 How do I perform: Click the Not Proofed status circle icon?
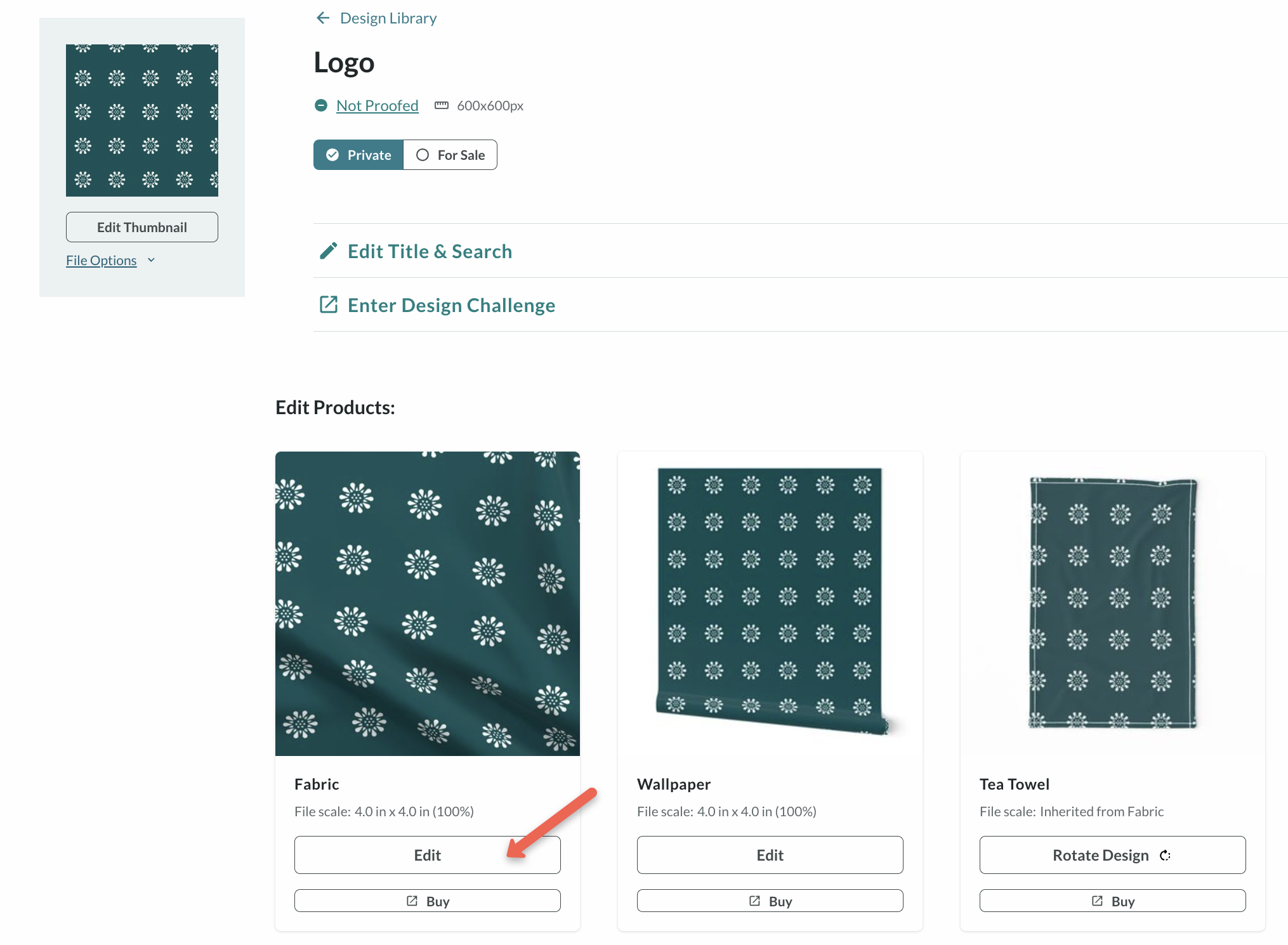click(x=321, y=105)
